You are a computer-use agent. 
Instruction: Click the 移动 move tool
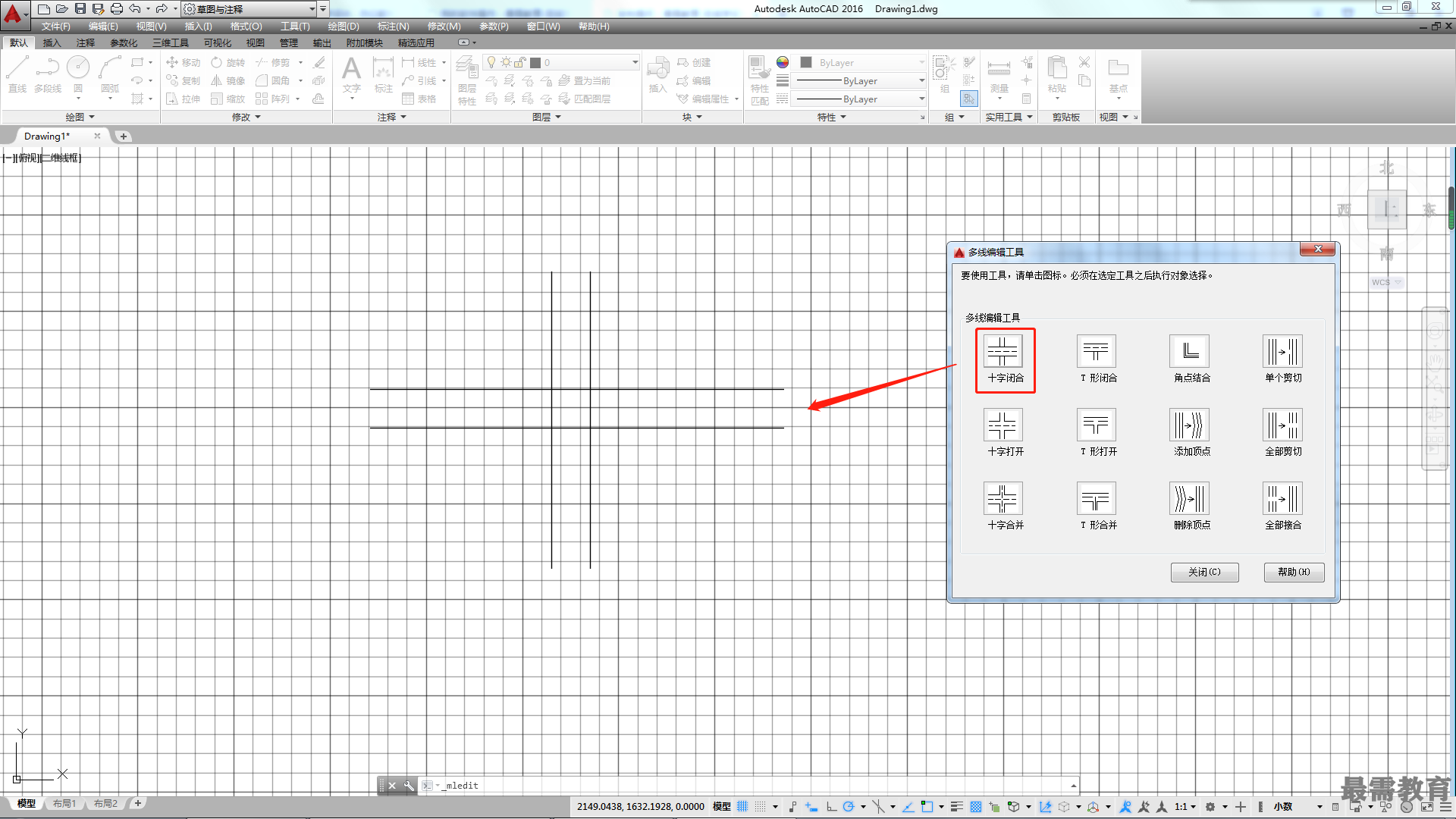coord(184,62)
